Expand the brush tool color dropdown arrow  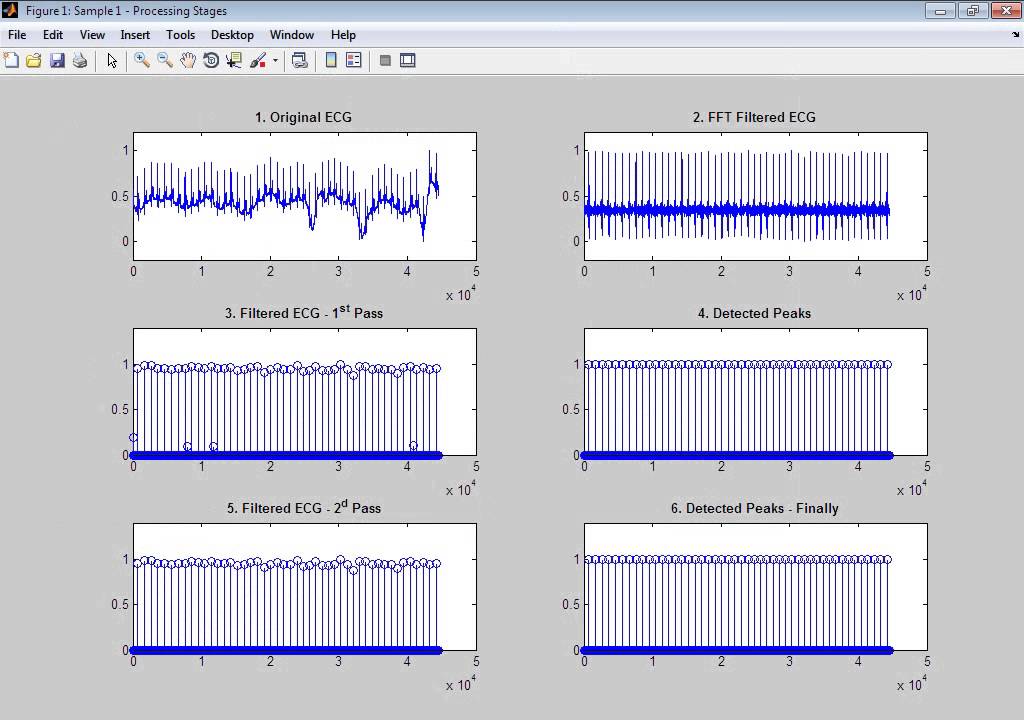275,61
